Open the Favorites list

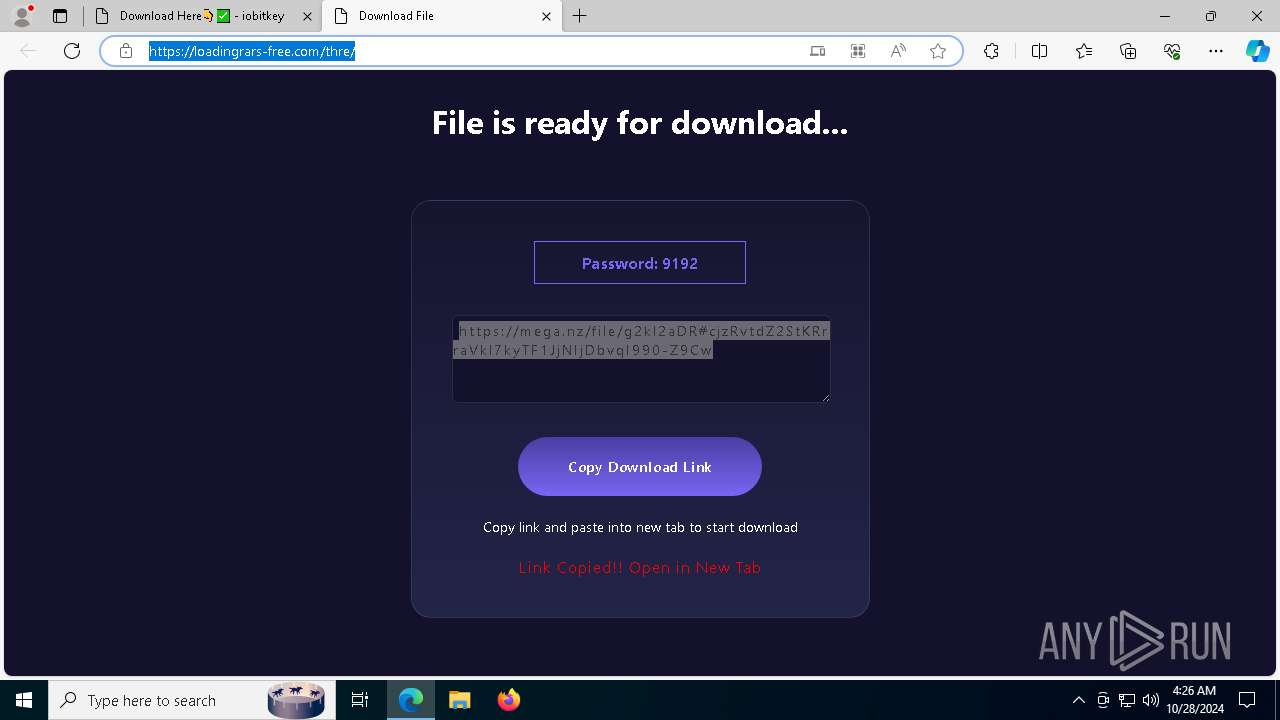click(x=1084, y=51)
